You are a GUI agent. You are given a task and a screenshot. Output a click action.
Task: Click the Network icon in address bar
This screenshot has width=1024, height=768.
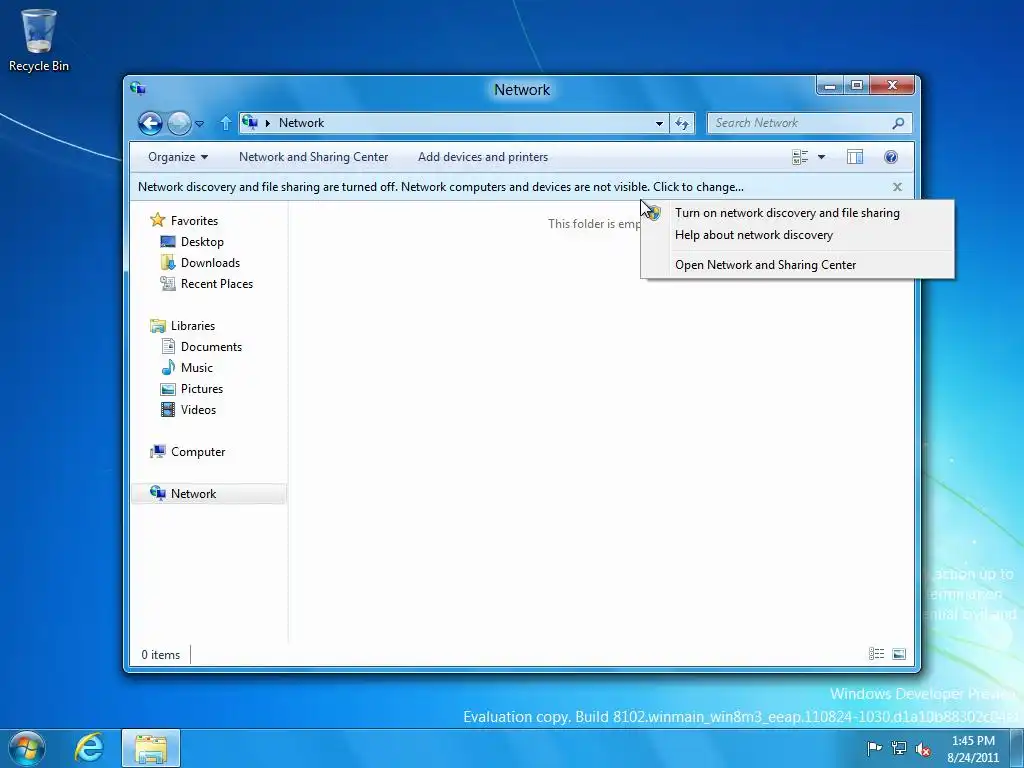[249, 122]
